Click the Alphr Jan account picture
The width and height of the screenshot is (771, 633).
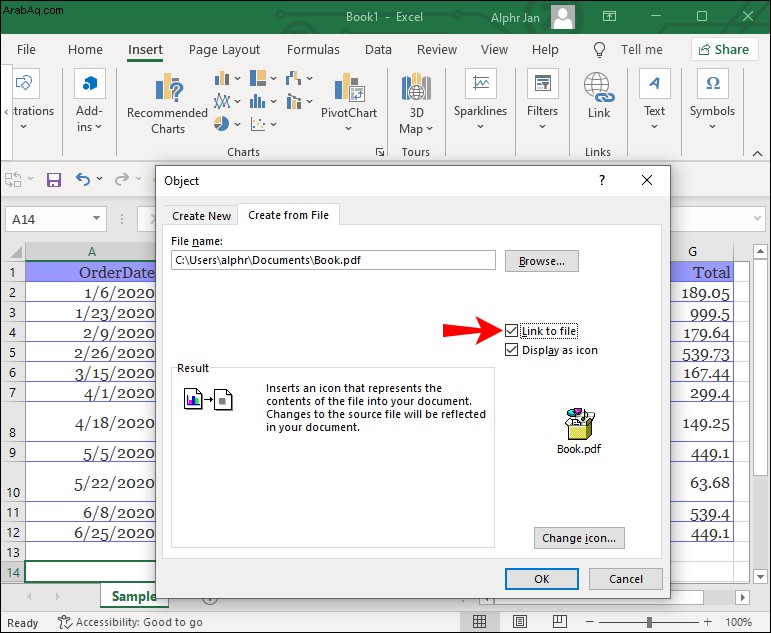(x=563, y=17)
